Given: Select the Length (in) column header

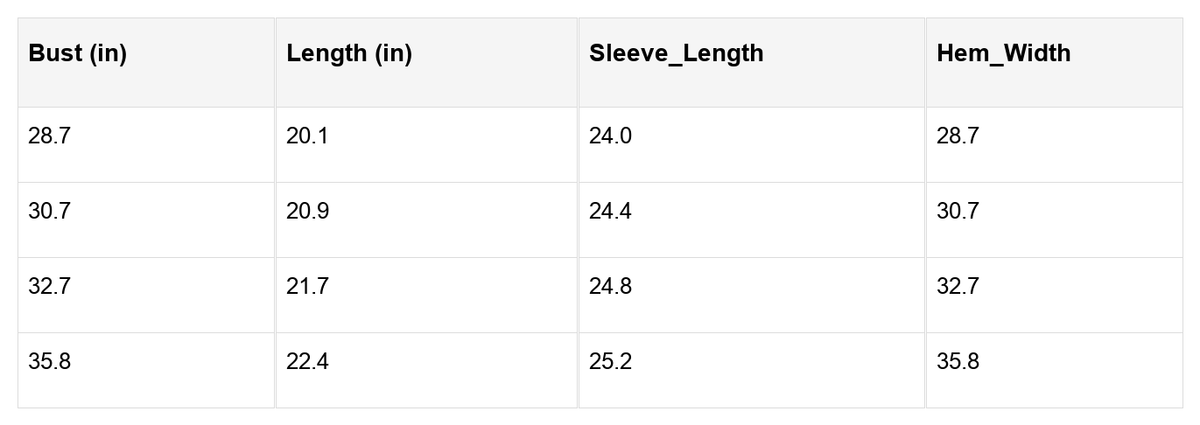Looking at the screenshot, I should pyautogui.click(x=426, y=62).
